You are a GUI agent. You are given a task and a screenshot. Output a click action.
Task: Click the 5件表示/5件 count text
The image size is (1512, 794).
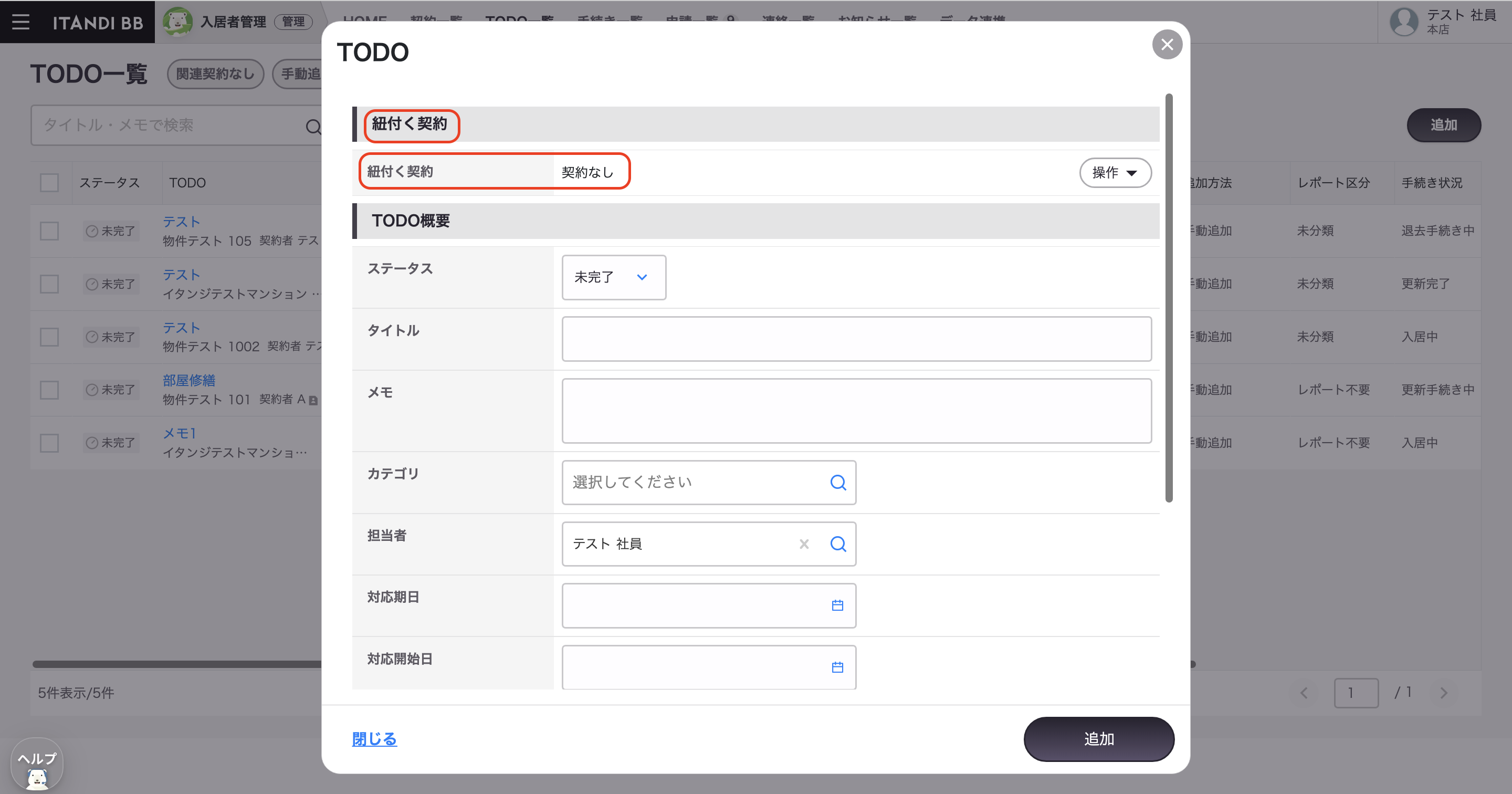pyautogui.click(x=76, y=693)
